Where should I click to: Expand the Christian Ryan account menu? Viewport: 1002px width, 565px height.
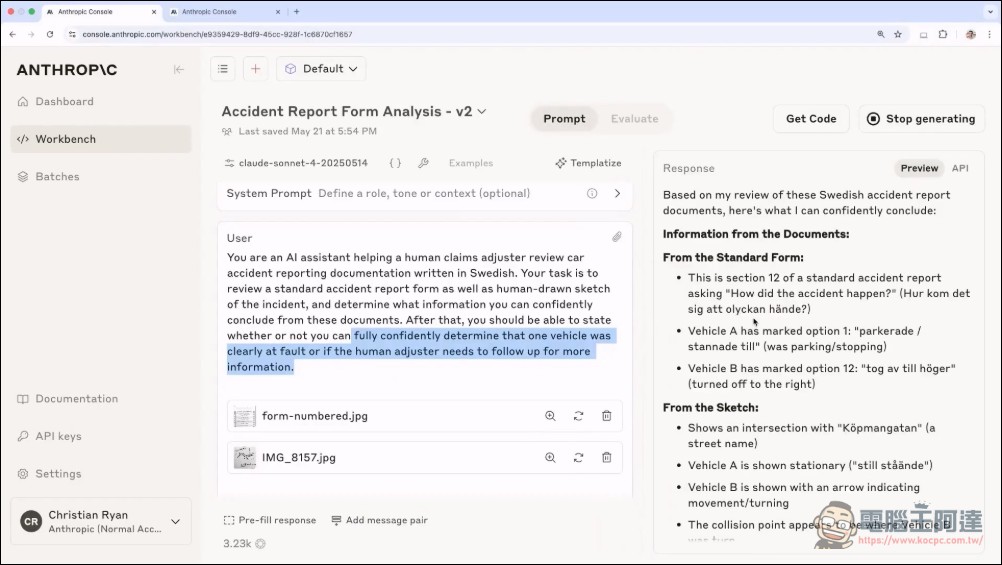click(x=101, y=522)
